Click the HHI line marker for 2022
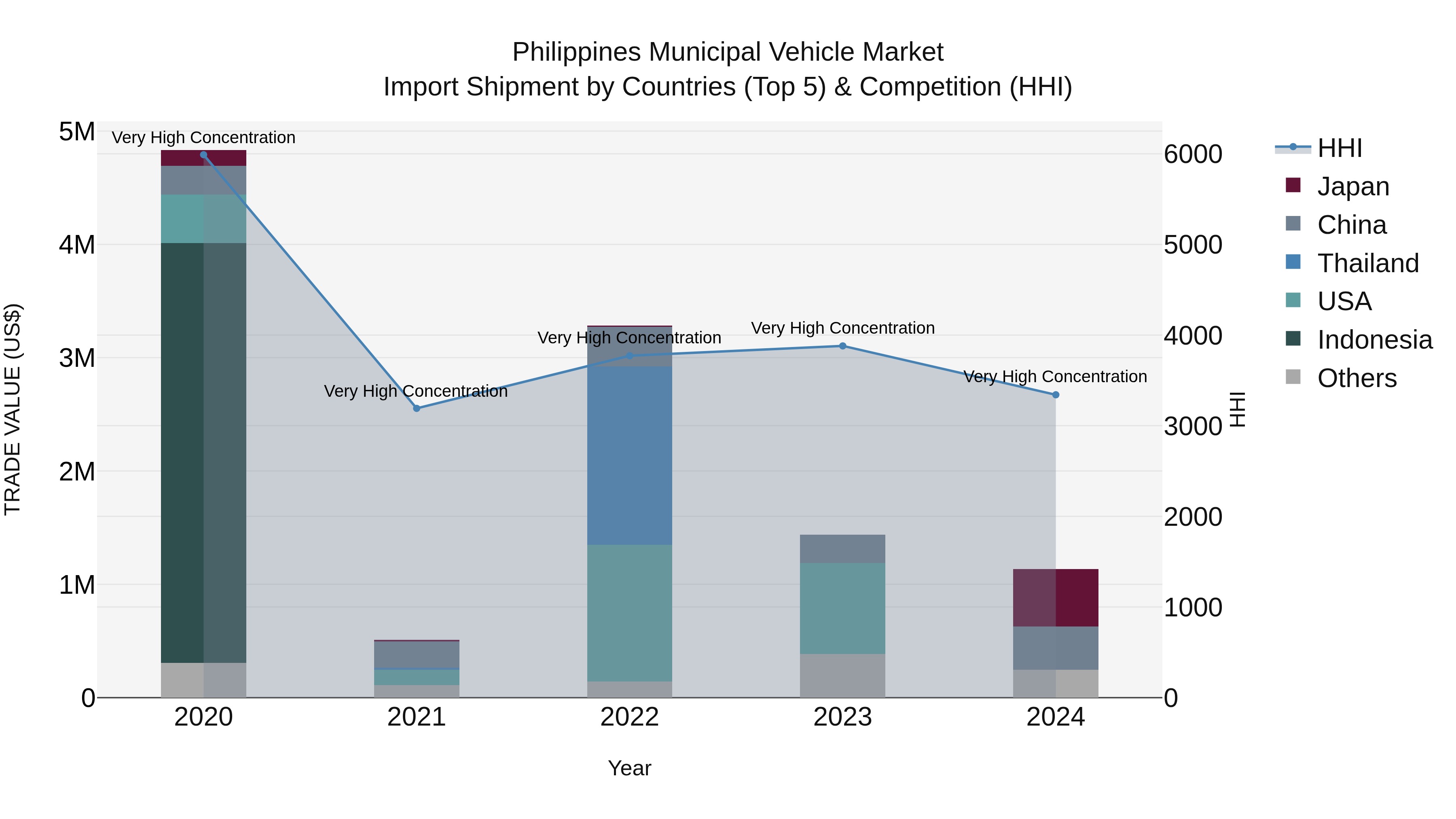 (630, 356)
